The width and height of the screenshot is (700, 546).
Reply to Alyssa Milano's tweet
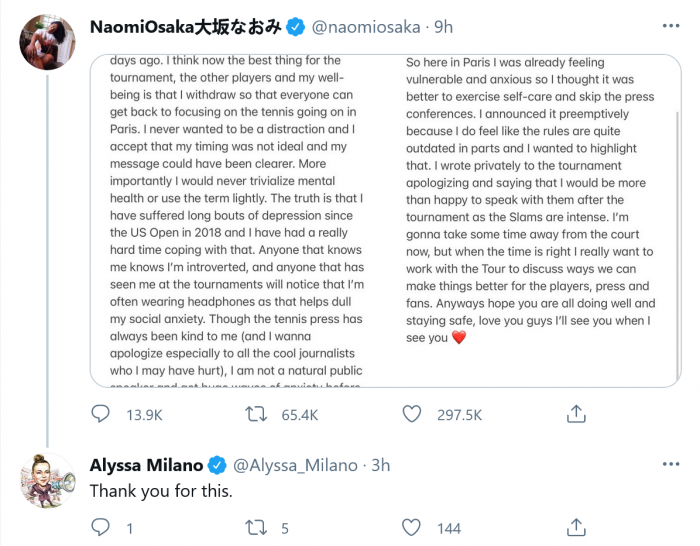coord(101,526)
